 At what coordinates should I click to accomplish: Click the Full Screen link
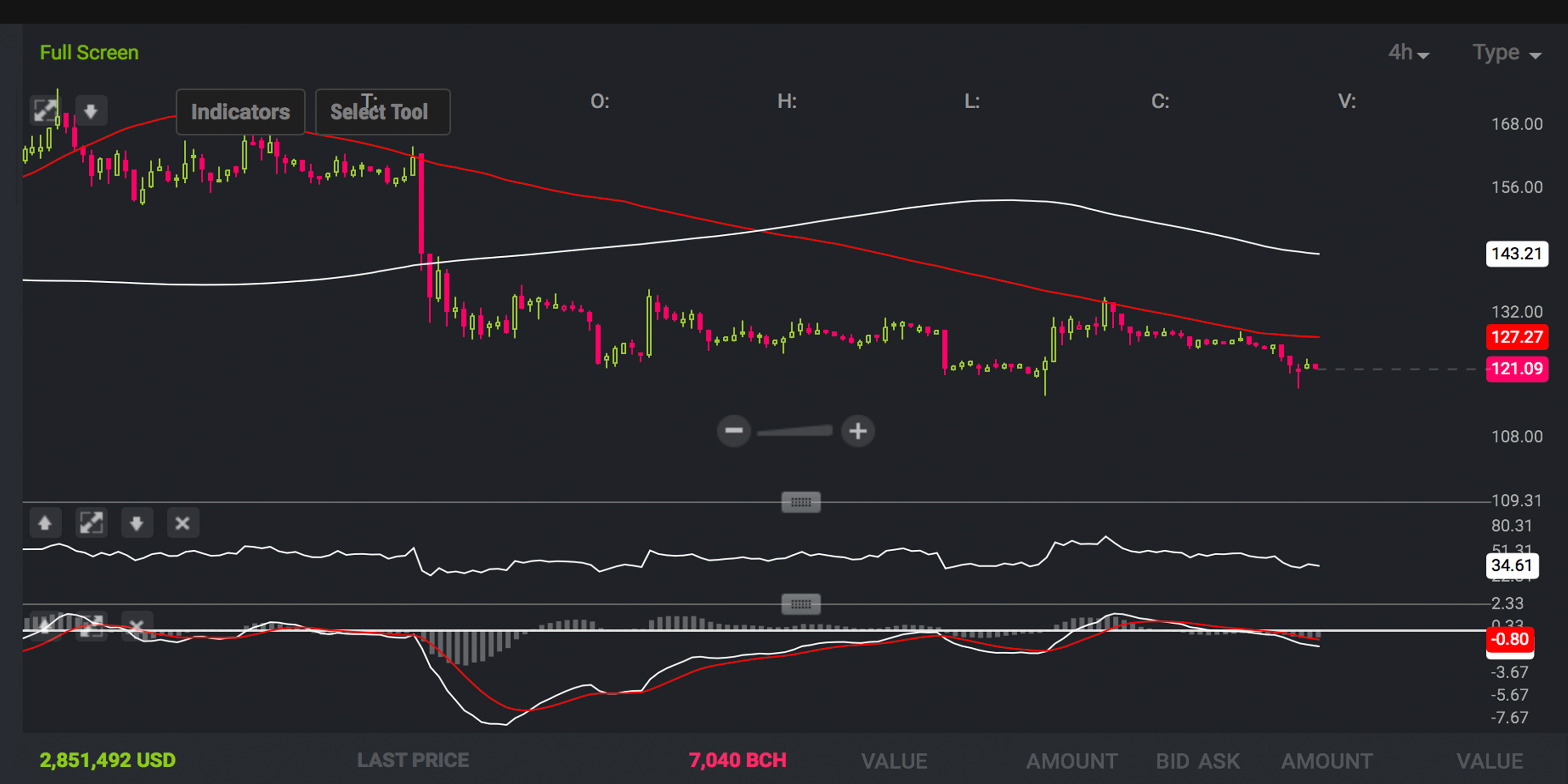pos(89,52)
